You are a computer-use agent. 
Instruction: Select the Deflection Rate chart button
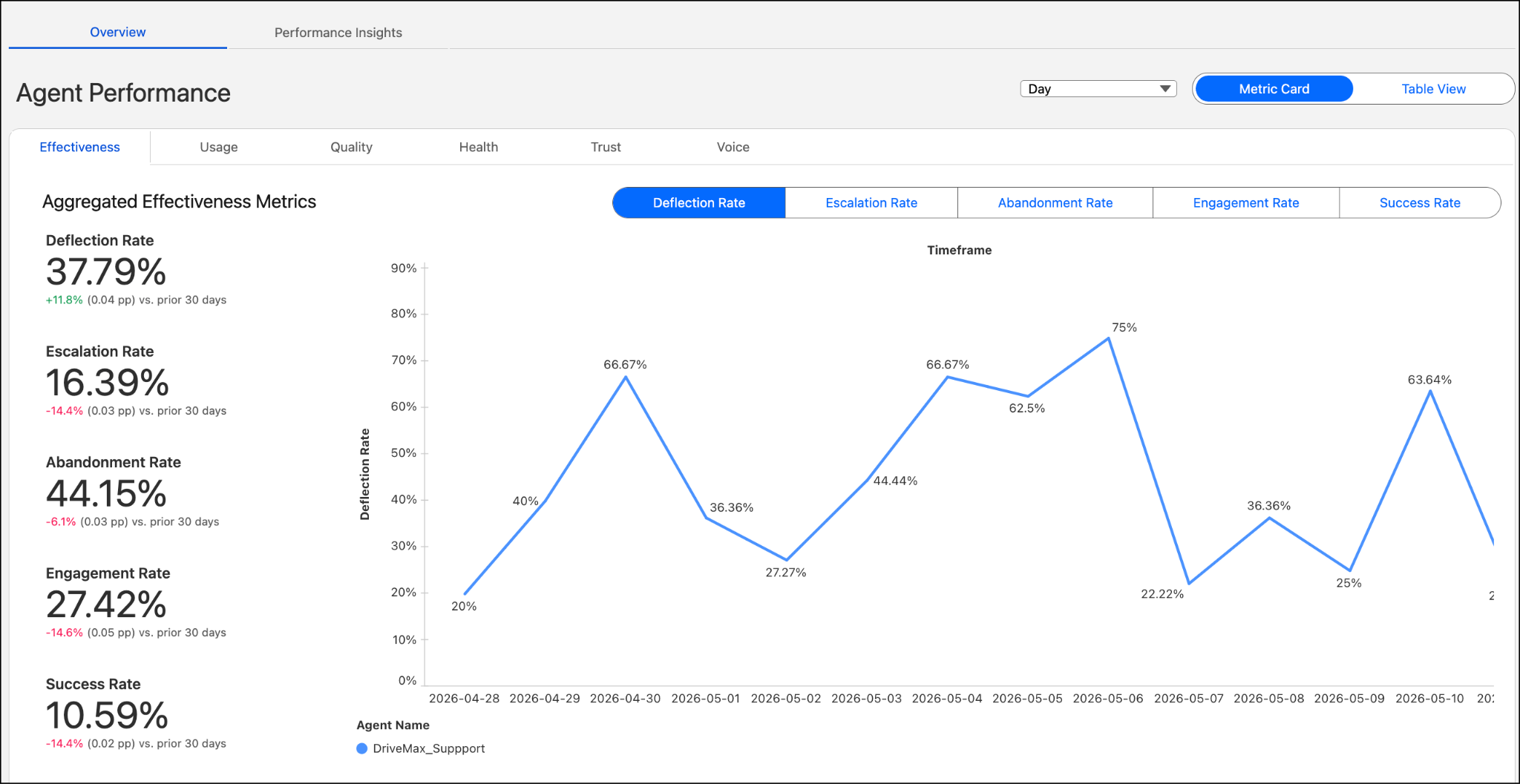(x=698, y=203)
